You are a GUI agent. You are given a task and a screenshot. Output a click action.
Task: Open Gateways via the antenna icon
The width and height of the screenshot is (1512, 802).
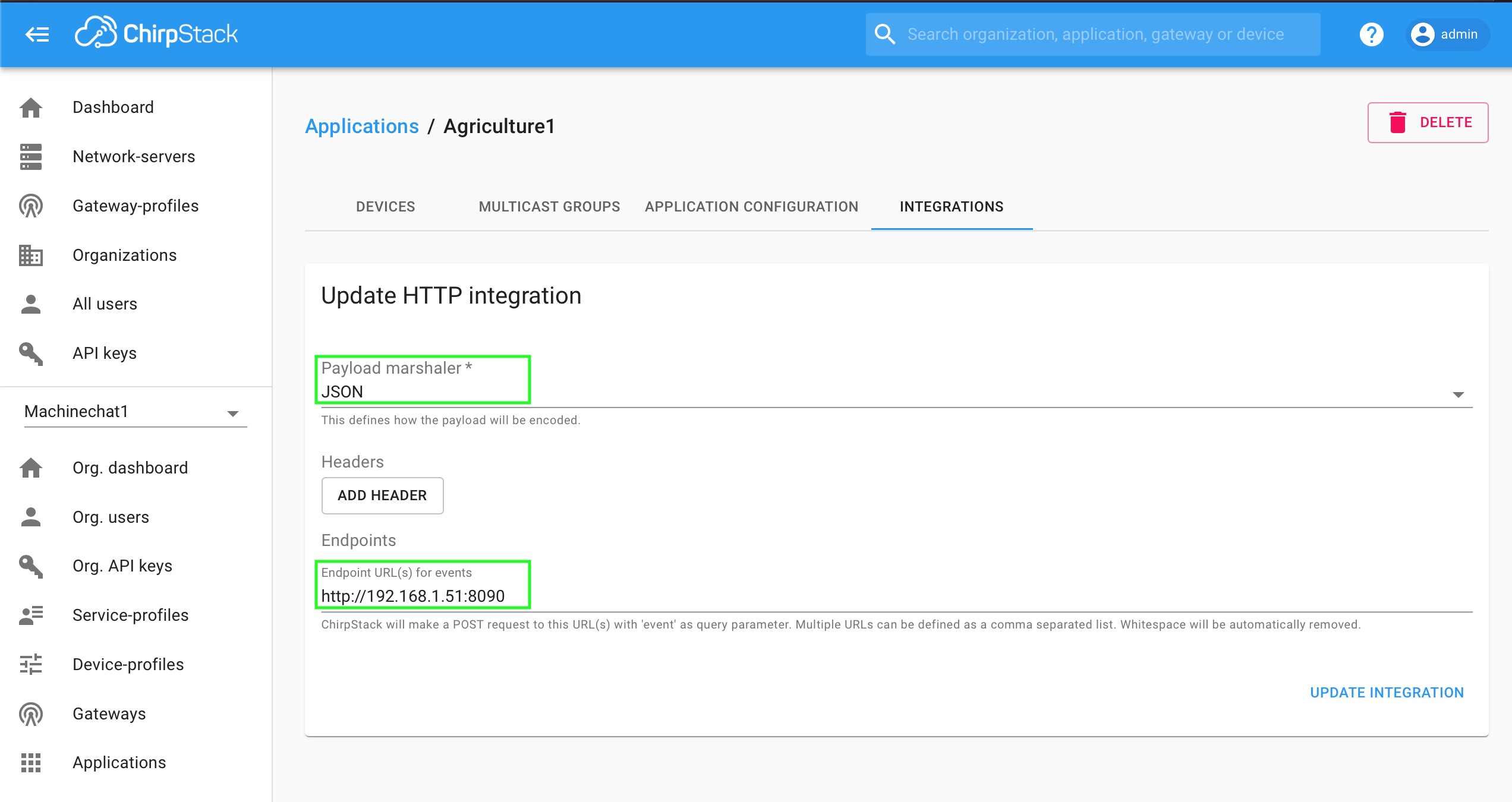click(31, 713)
